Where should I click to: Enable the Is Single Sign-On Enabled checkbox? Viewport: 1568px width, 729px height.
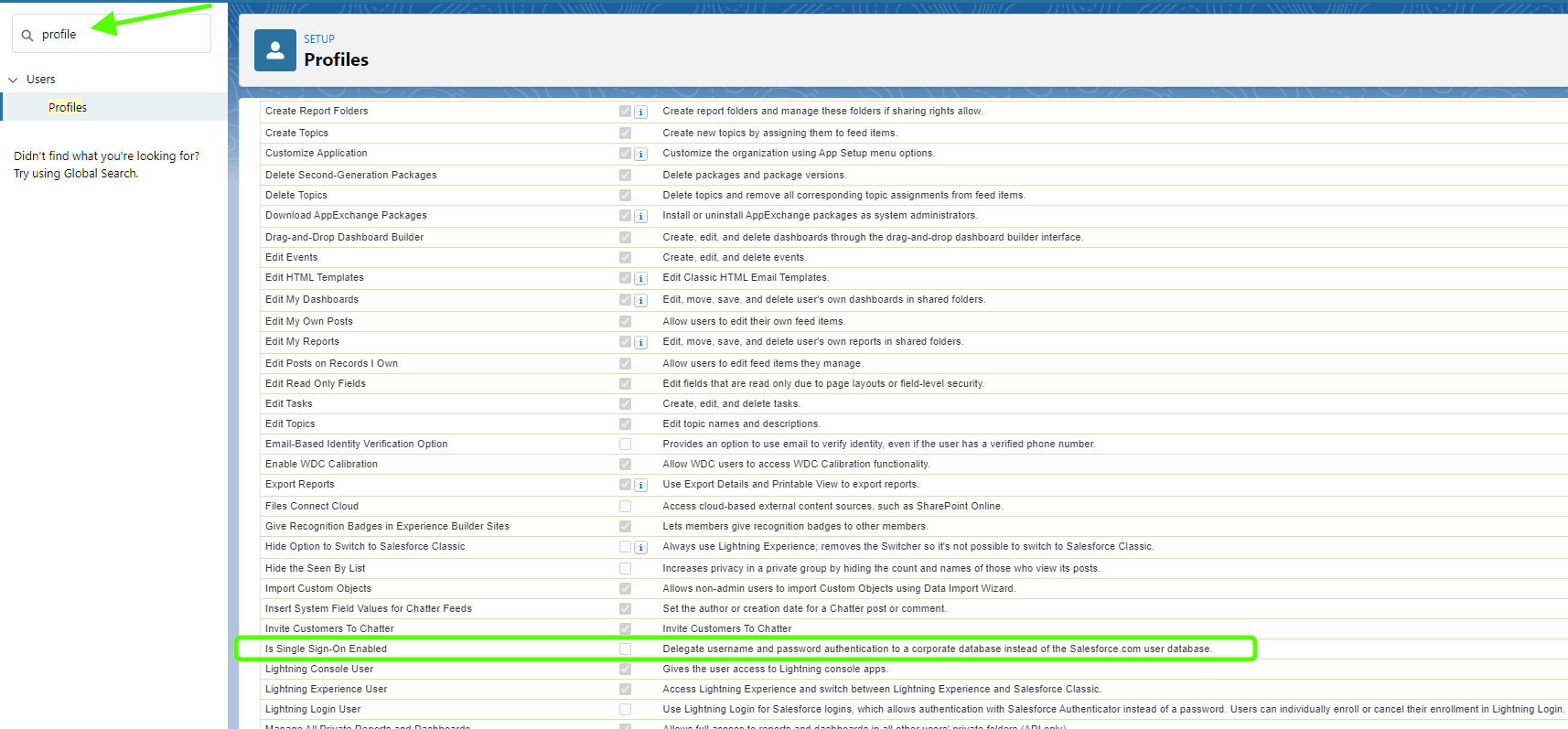pyautogui.click(x=625, y=649)
